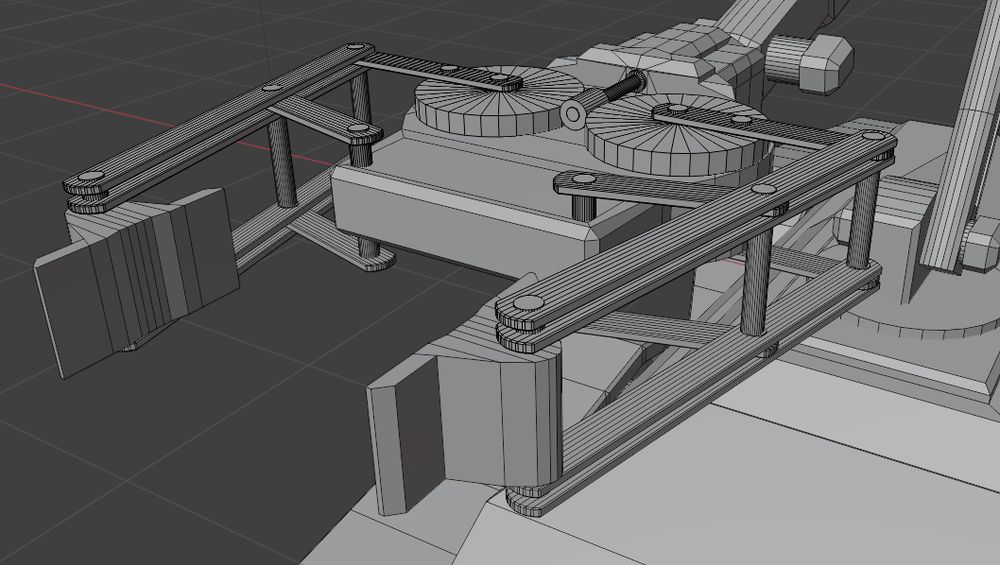Select the central gripper base block

tap(466, 204)
